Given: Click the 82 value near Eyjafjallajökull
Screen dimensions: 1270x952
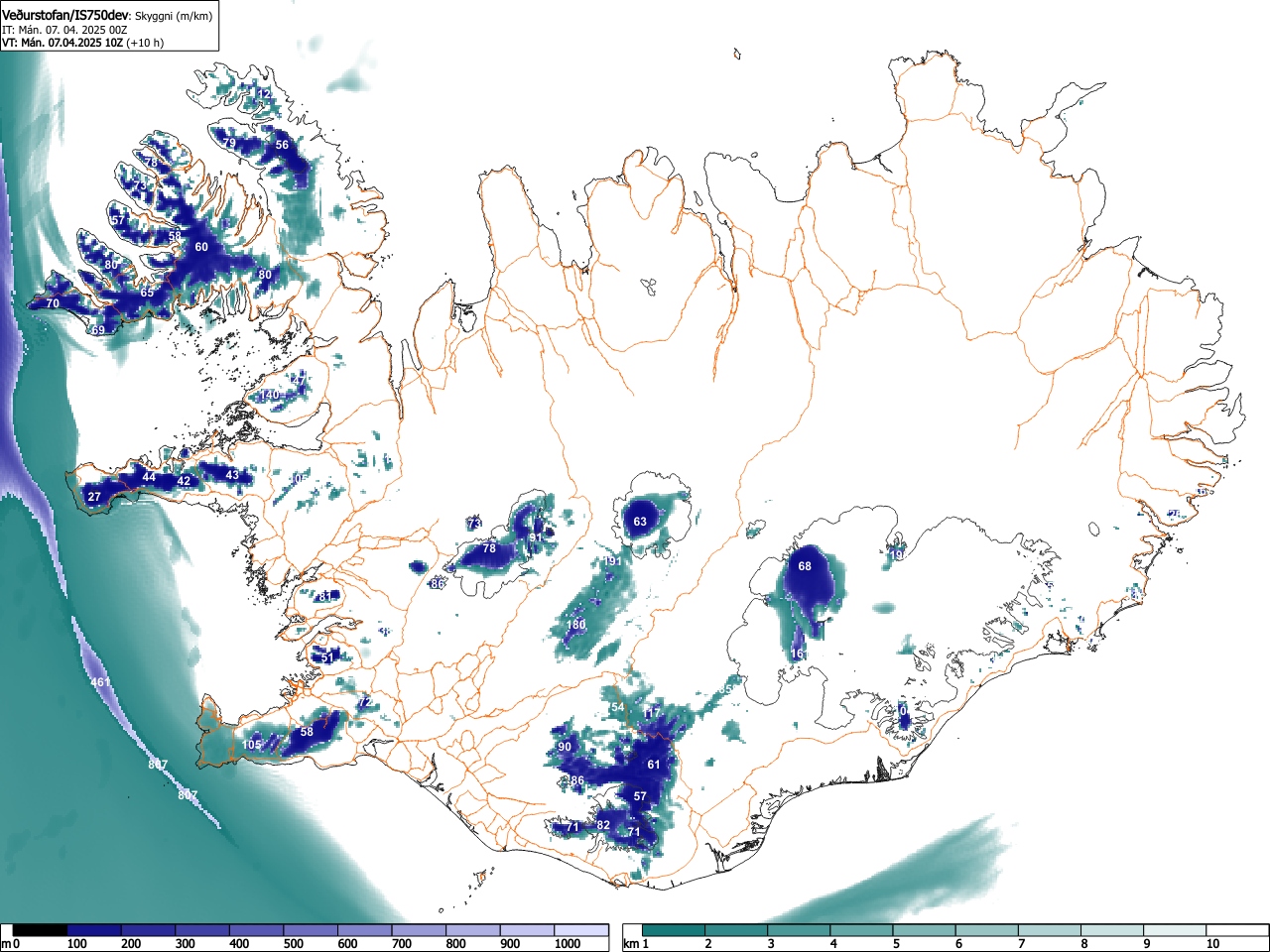Looking at the screenshot, I should [603, 825].
